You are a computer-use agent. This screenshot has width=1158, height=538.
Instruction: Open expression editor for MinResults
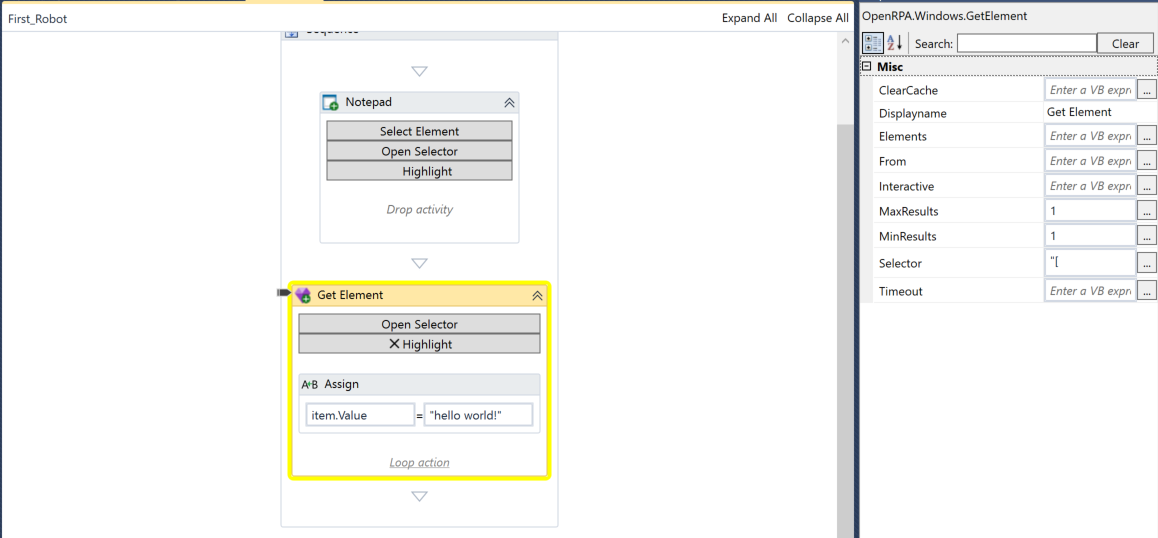coord(1146,236)
